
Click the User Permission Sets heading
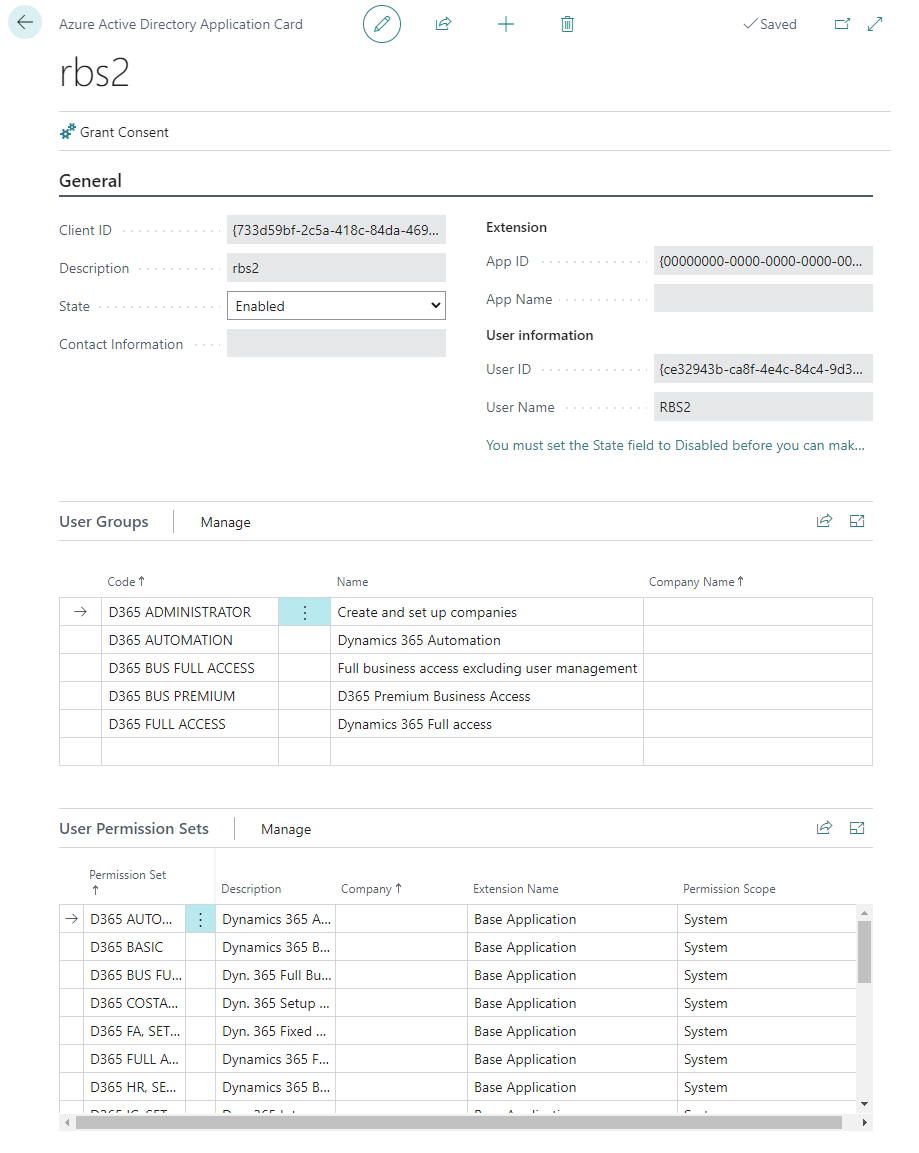(x=134, y=829)
